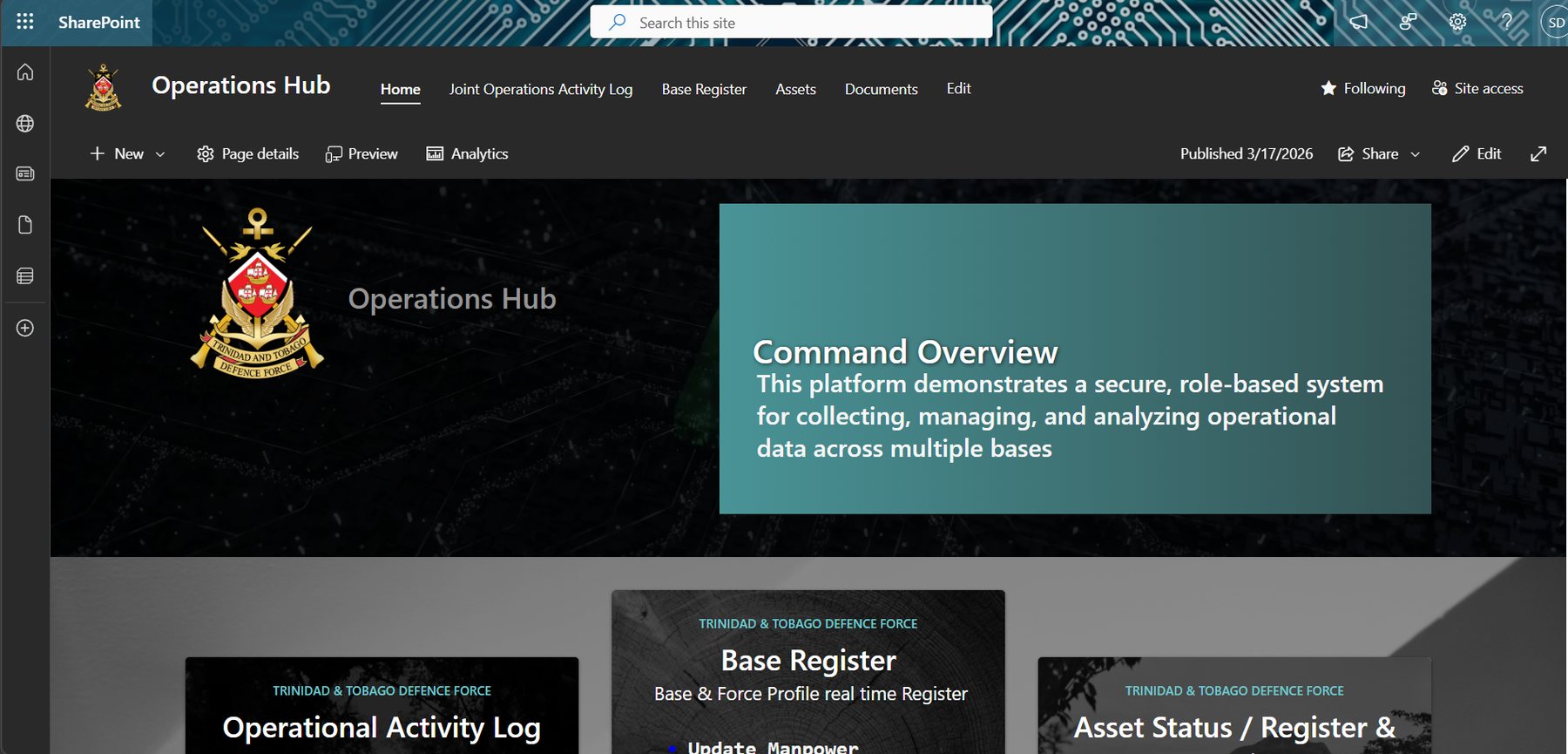Click the expand content diagonal arrows icon

tap(1539, 153)
